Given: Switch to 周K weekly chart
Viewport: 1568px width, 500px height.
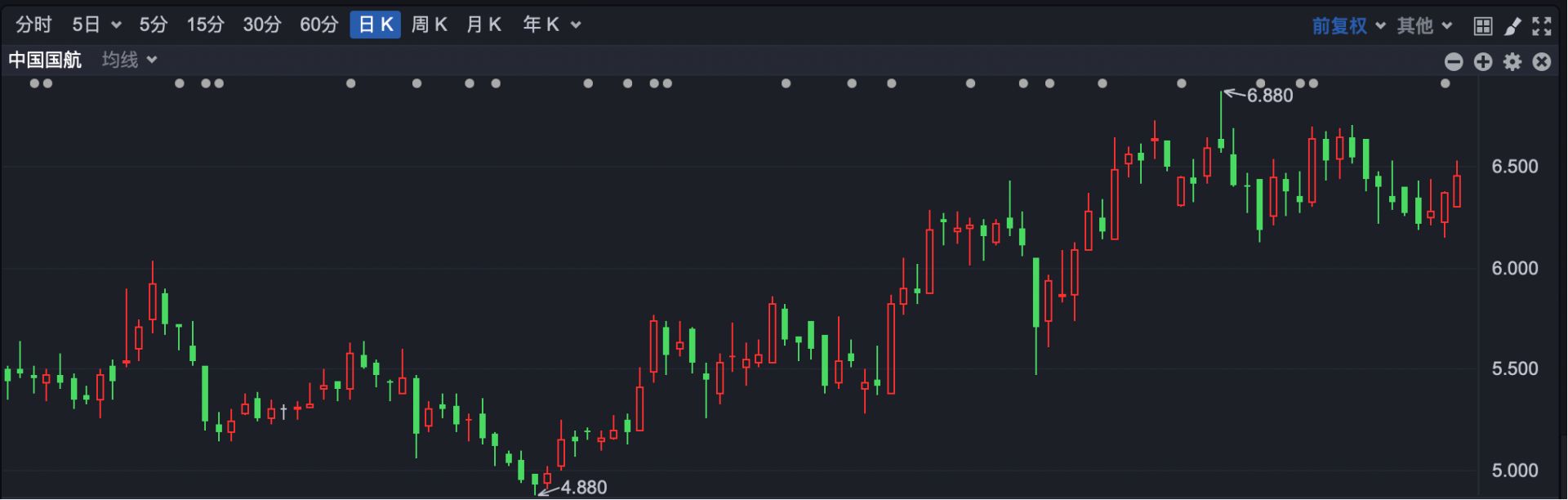Looking at the screenshot, I should [x=429, y=25].
